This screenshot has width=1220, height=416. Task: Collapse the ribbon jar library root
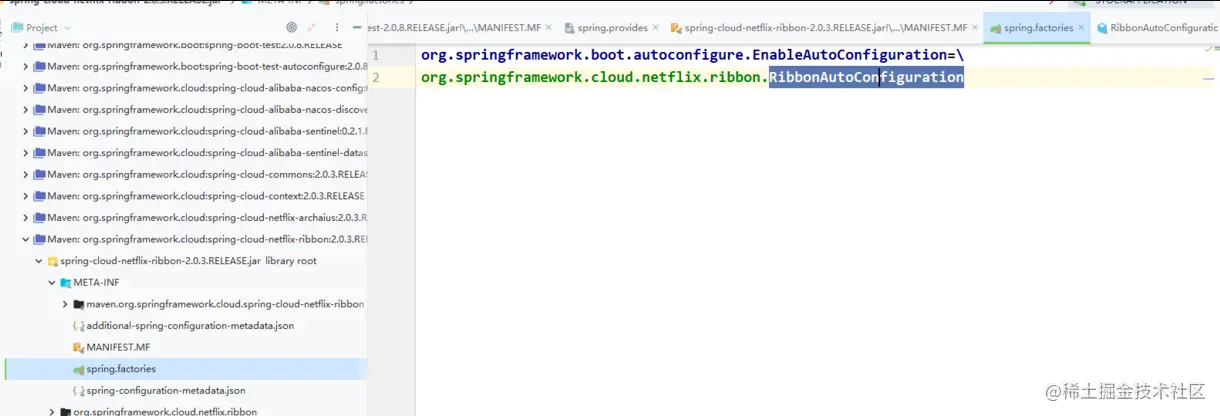[39, 261]
